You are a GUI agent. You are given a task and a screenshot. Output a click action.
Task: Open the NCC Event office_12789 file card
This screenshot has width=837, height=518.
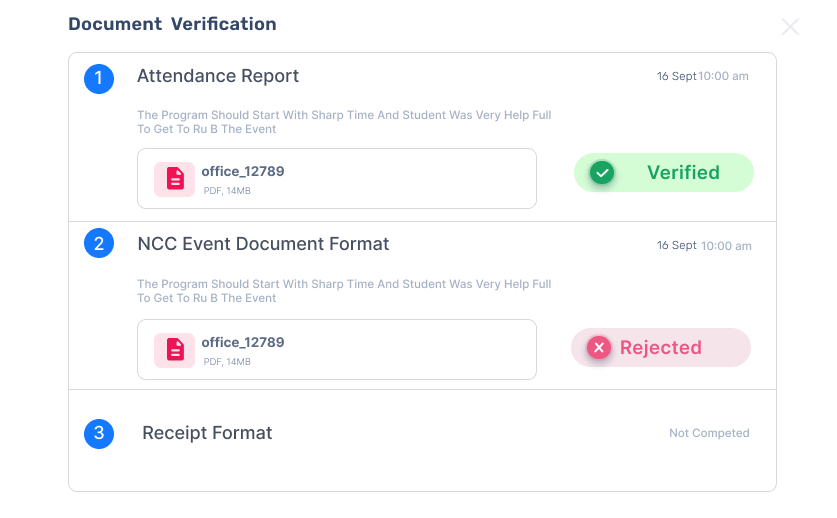[x=337, y=350]
